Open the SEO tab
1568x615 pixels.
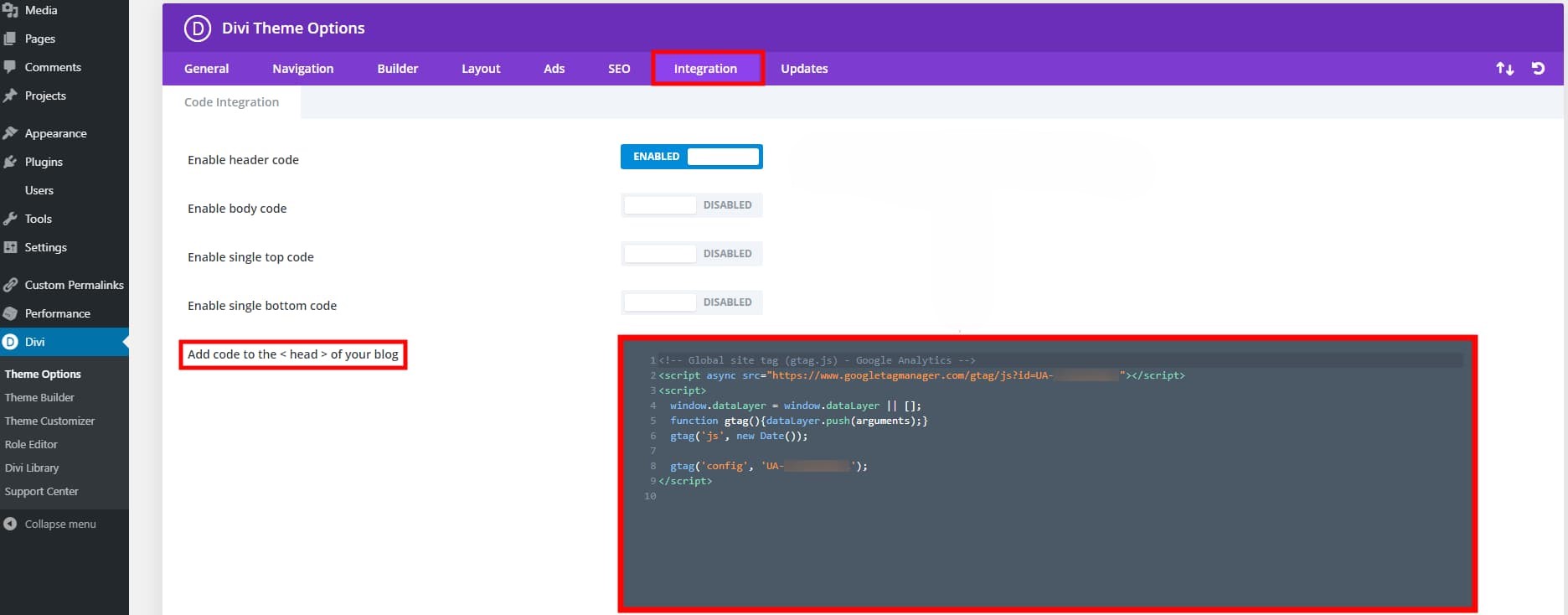pyautogui.click(x=619, y=69)
